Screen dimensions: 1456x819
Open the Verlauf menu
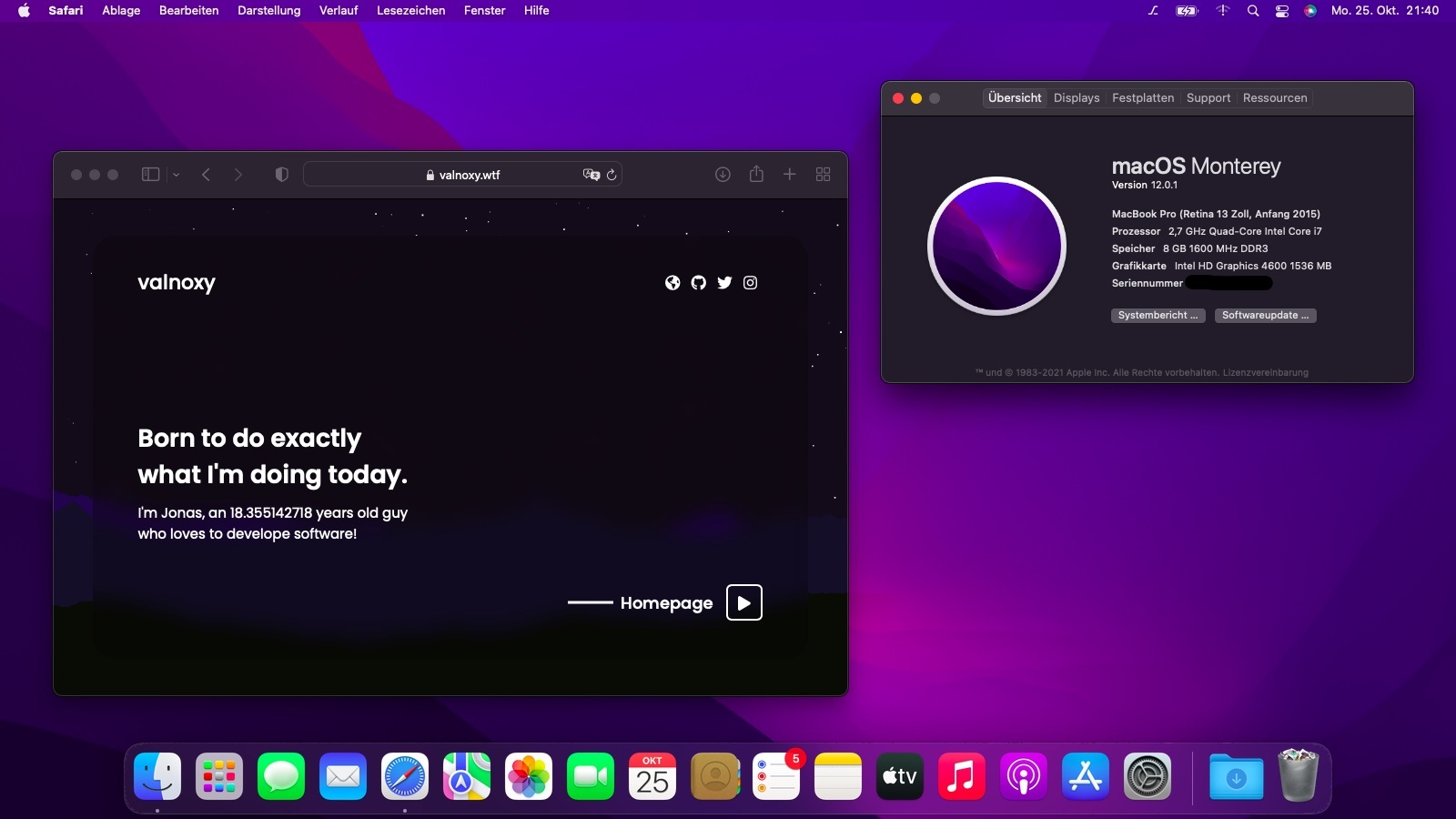[339, 11]
